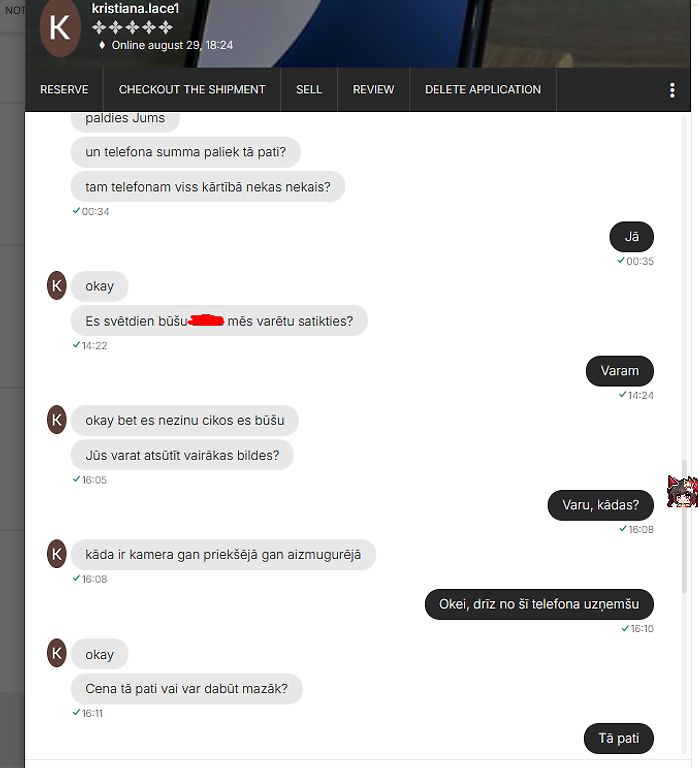
Task: Click the anime character sticker at right edge
Action: click(682, 491)
